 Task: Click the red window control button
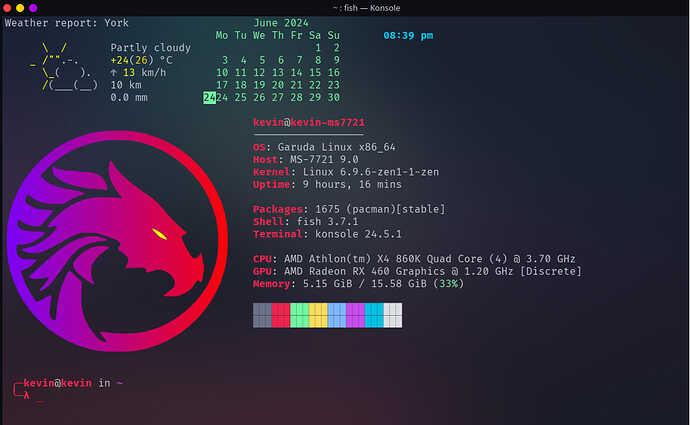click(x=7, y=7)
